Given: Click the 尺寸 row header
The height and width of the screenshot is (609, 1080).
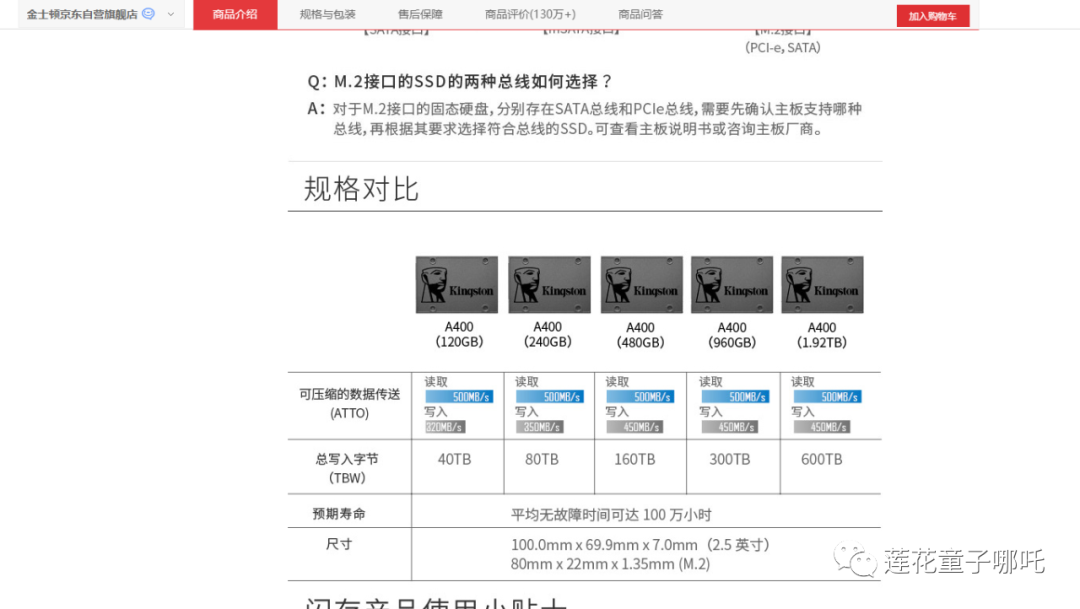Looking at the screenshot, I should coord(339,544).
